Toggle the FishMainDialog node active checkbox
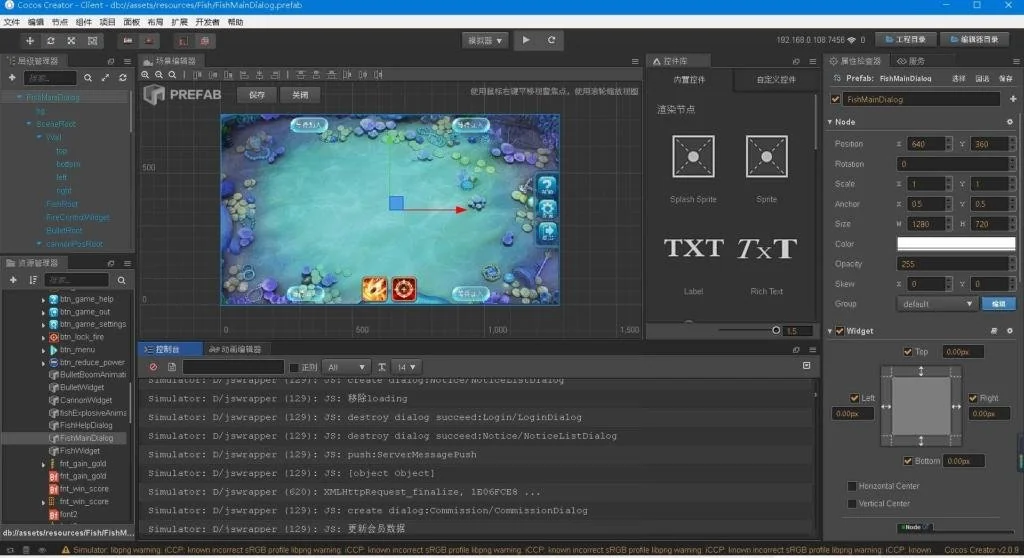This screenshot has height=558, width=1024. (x=836, y=99)
